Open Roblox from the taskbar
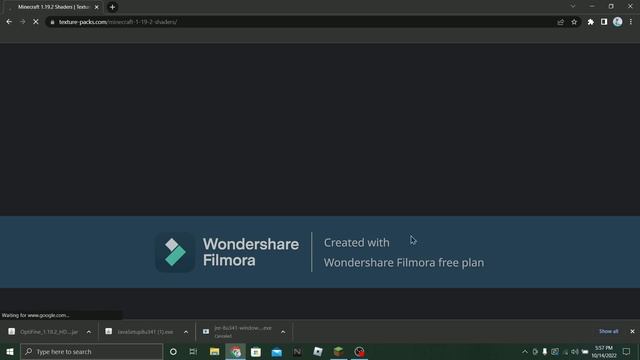 [318, 352]
